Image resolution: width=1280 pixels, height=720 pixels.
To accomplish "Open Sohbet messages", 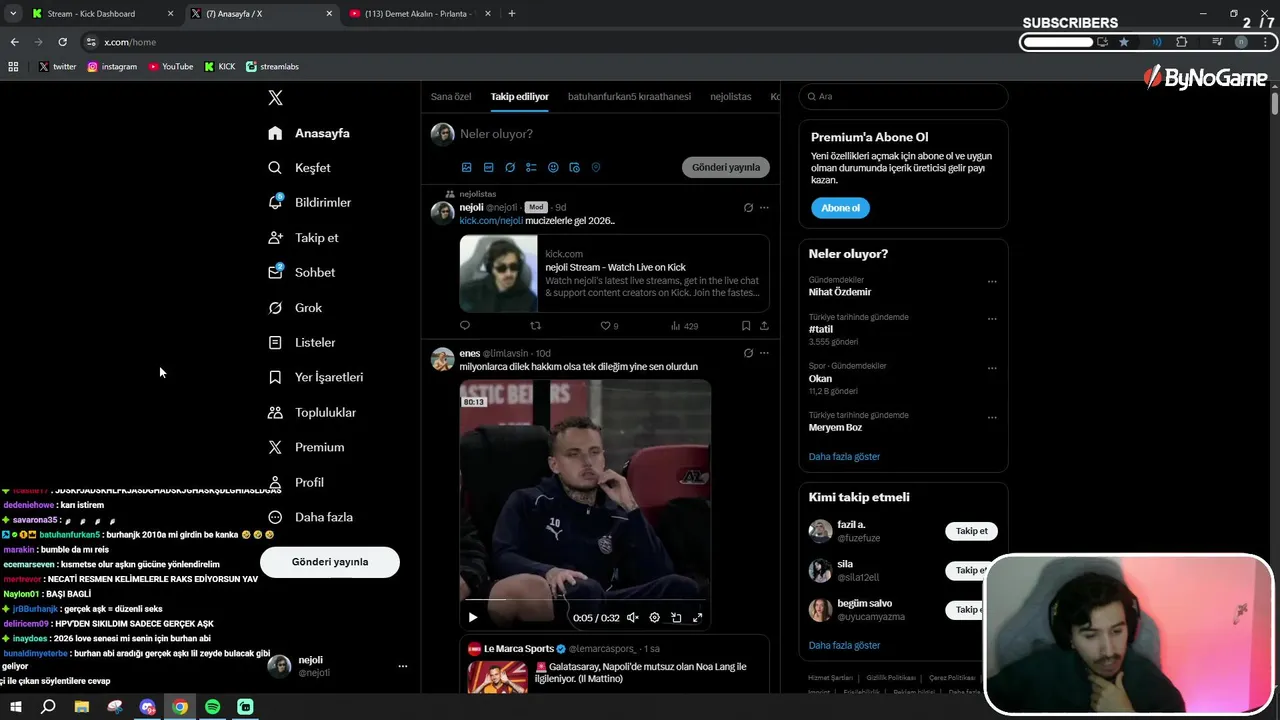I will [x=301, y=272].
